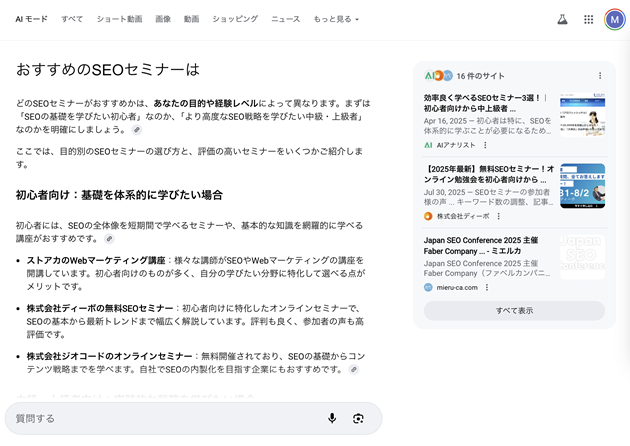
Task: Click the mieru-ca.com site favicon
Action: (x=428, y=287)
